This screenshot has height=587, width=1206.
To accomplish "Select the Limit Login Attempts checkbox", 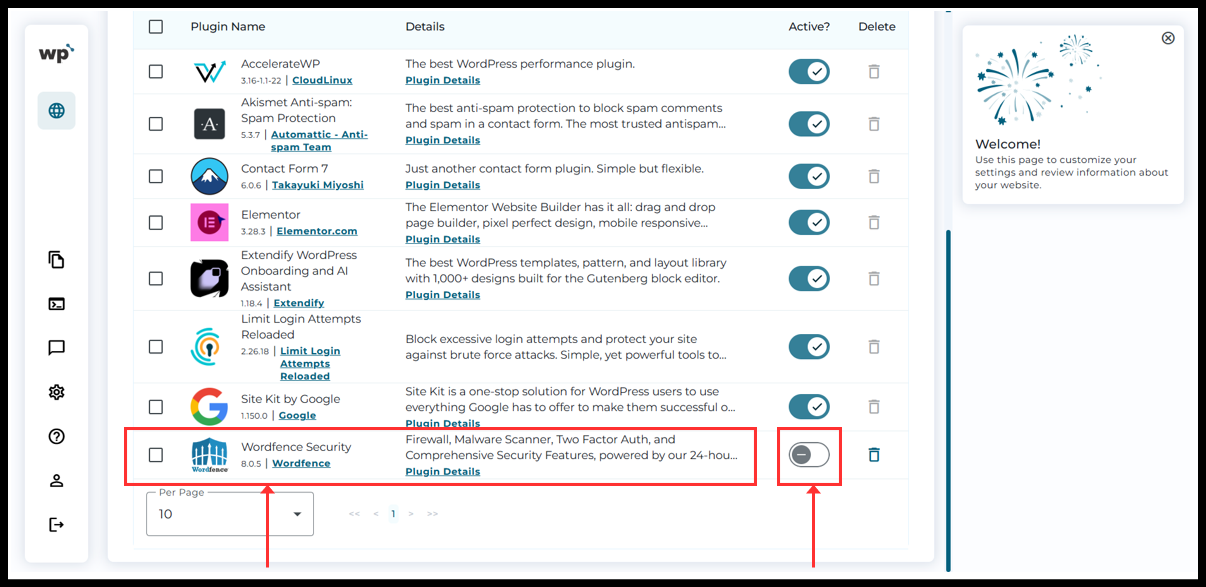I will point(155,347).
